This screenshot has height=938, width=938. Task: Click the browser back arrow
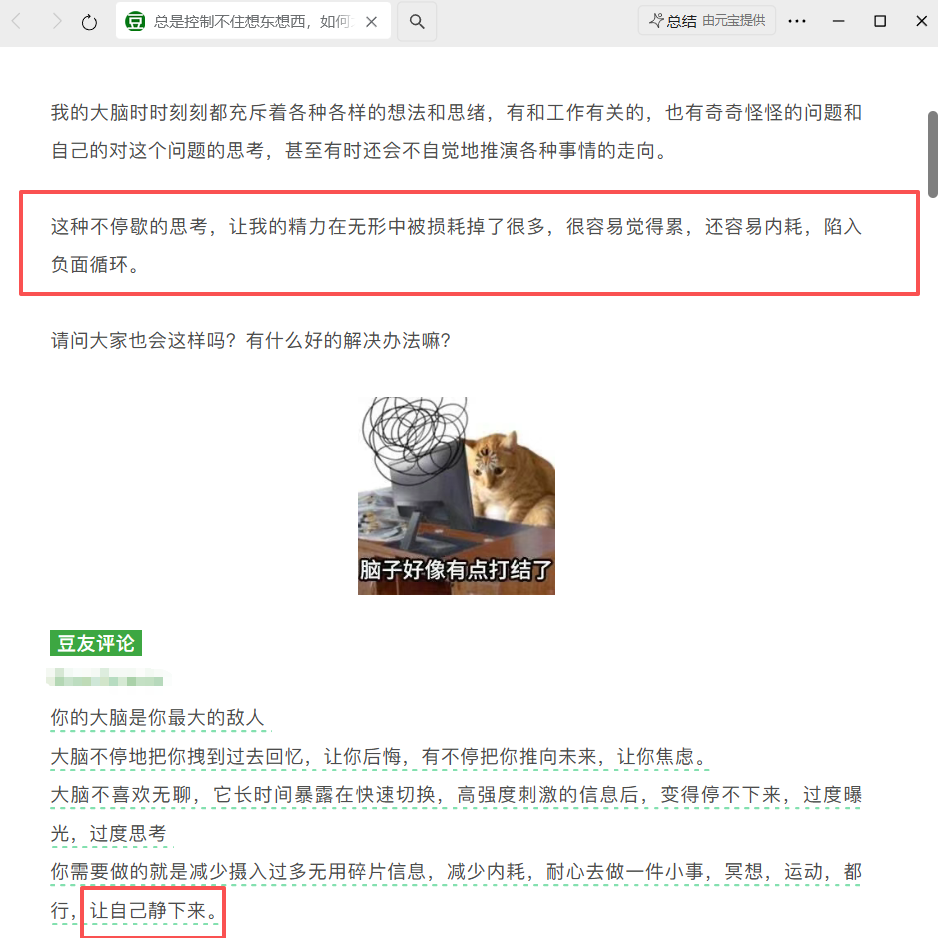point(17,22)
